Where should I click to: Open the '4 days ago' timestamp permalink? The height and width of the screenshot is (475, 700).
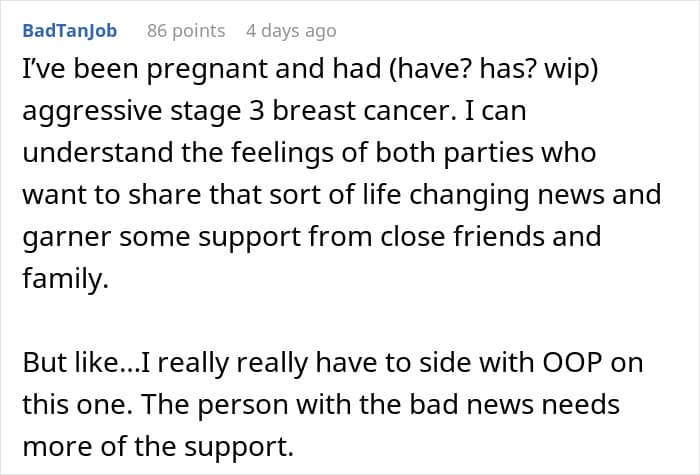point(291,31)
